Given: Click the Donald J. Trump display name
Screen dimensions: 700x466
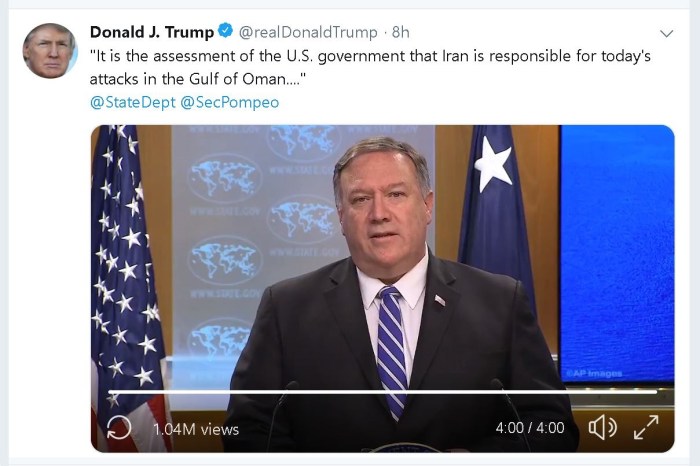Looking at the screenshot, I should [x=151, y=32].
